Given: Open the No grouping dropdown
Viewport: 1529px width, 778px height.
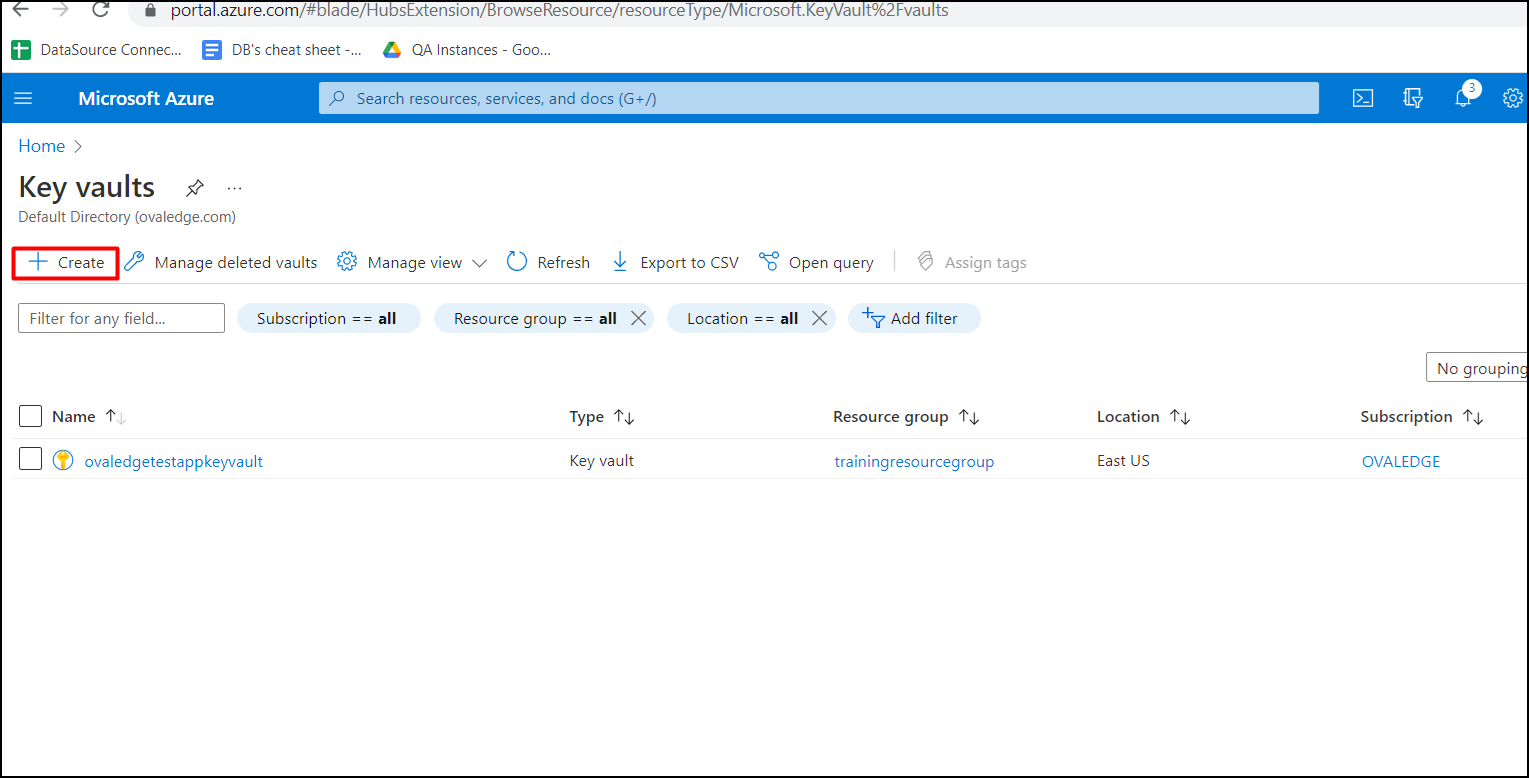Looking at the screenshot, I should [x=1477, y=368].
